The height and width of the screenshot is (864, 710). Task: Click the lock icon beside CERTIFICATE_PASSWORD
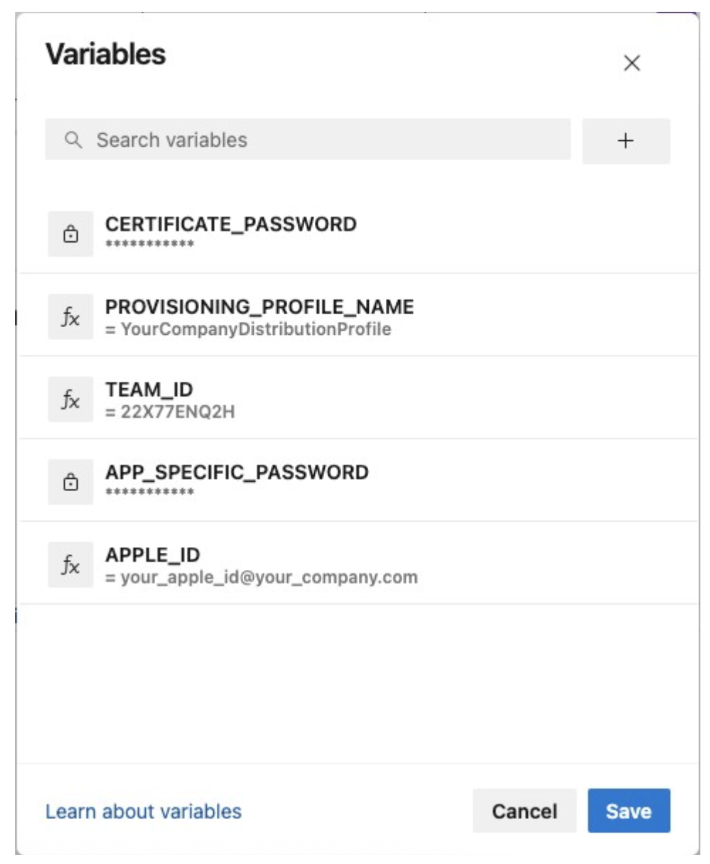click(x=70, y=234)
